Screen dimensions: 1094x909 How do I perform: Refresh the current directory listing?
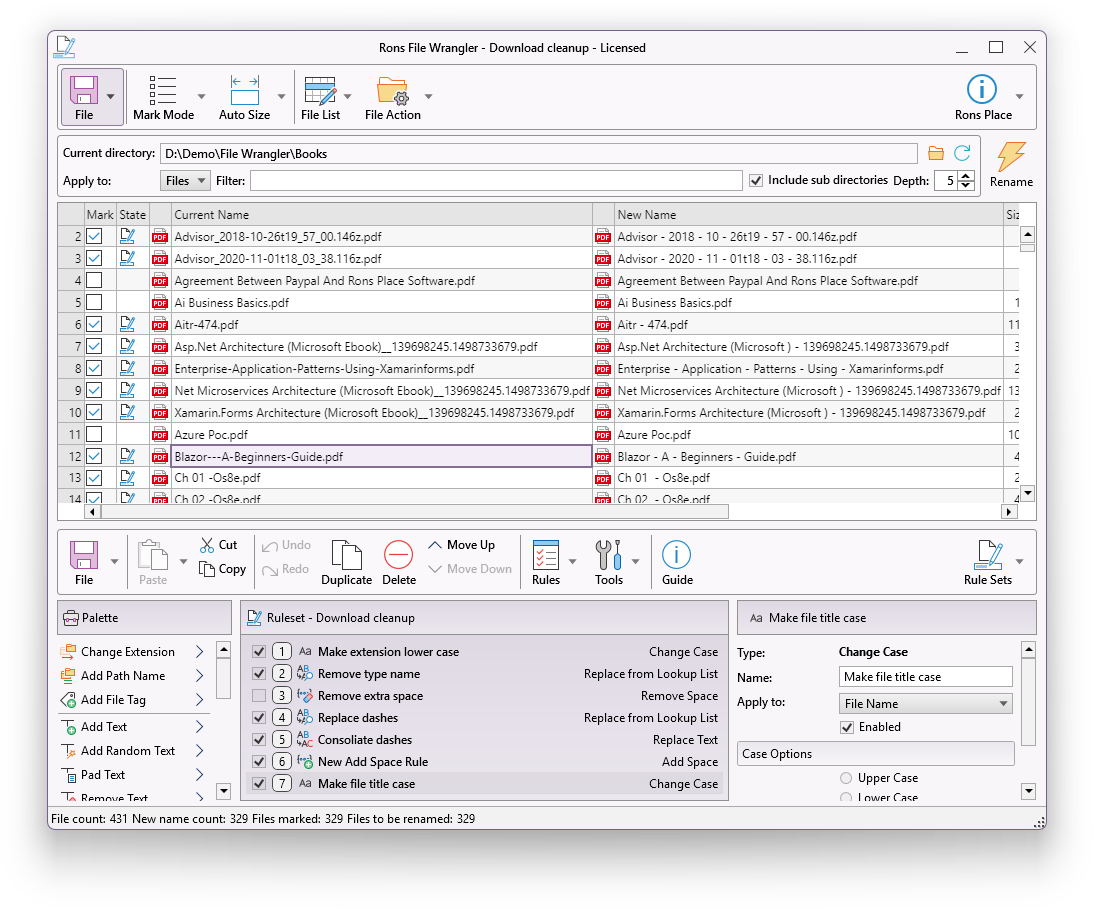coord(962,153)
